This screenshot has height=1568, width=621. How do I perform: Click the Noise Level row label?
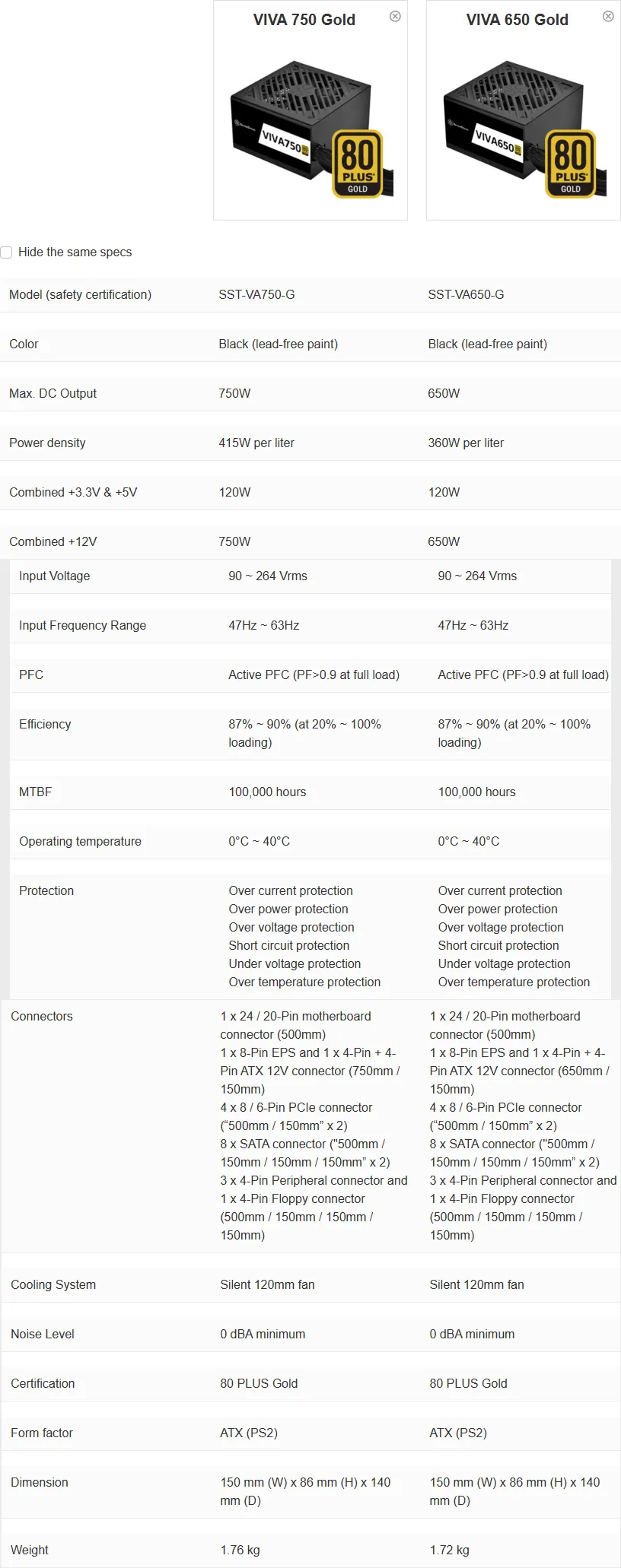43,1335
